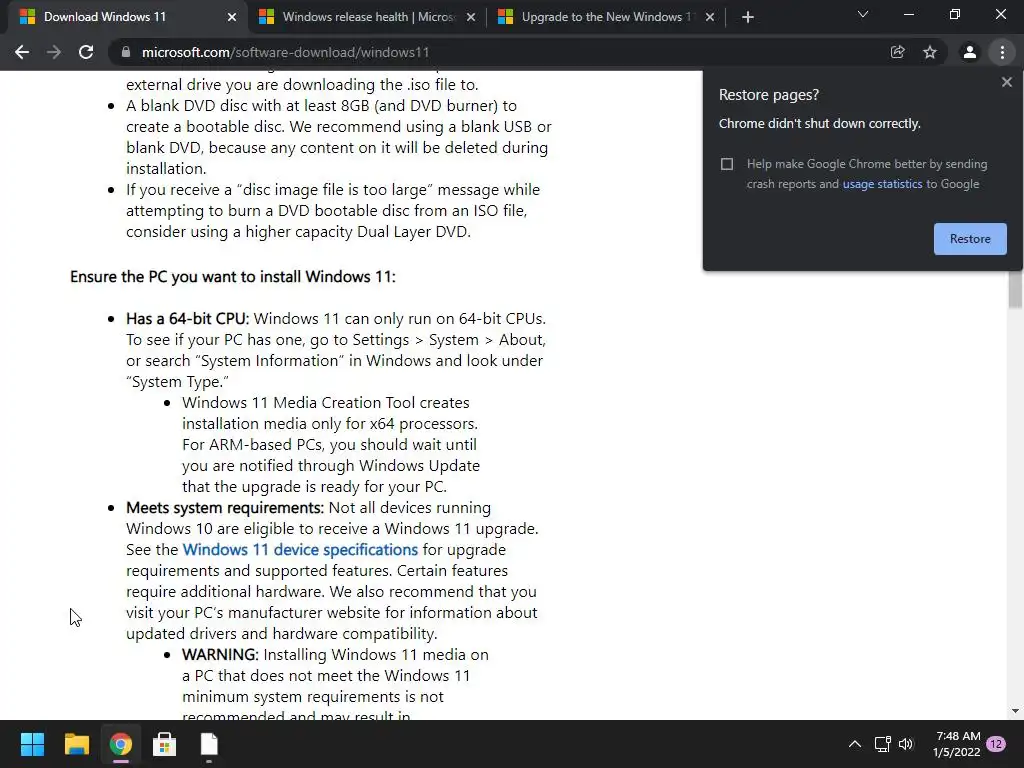Open File Explorer from taskbar
The width and height of the screenshot is (1024, 768).
(x=76, y=744)
